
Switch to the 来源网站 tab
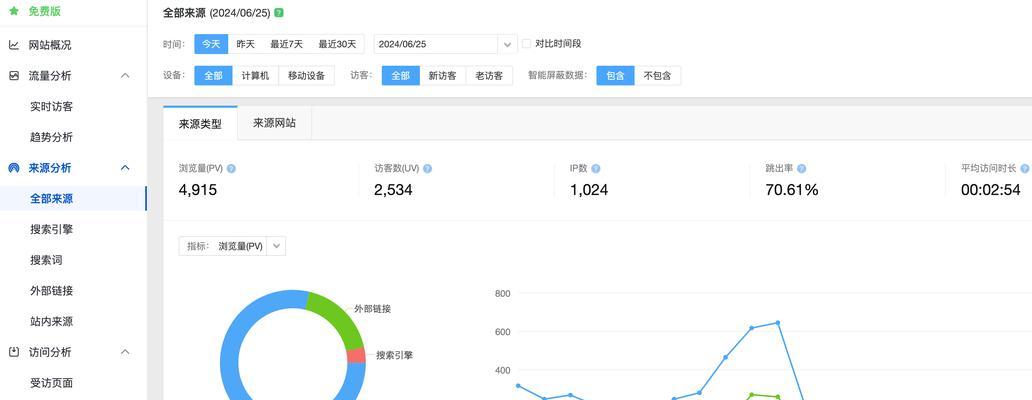pos(274,123)
